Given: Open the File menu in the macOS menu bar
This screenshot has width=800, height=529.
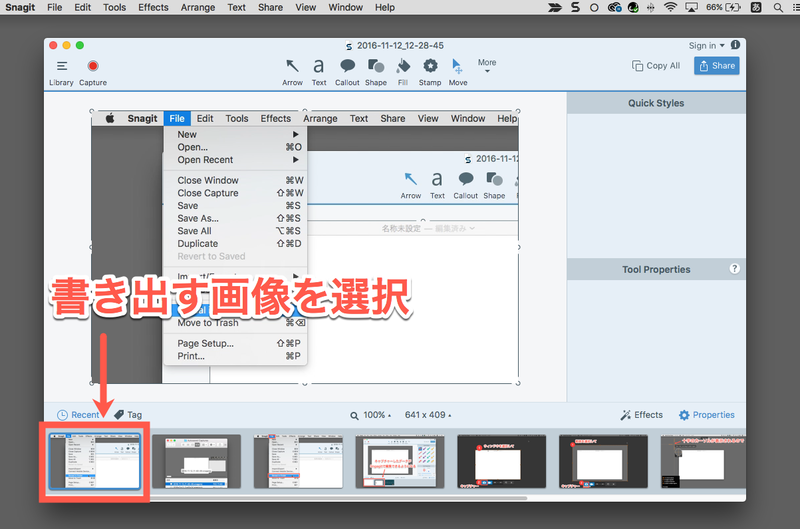Looking at the screenshot, I should 55,7.
